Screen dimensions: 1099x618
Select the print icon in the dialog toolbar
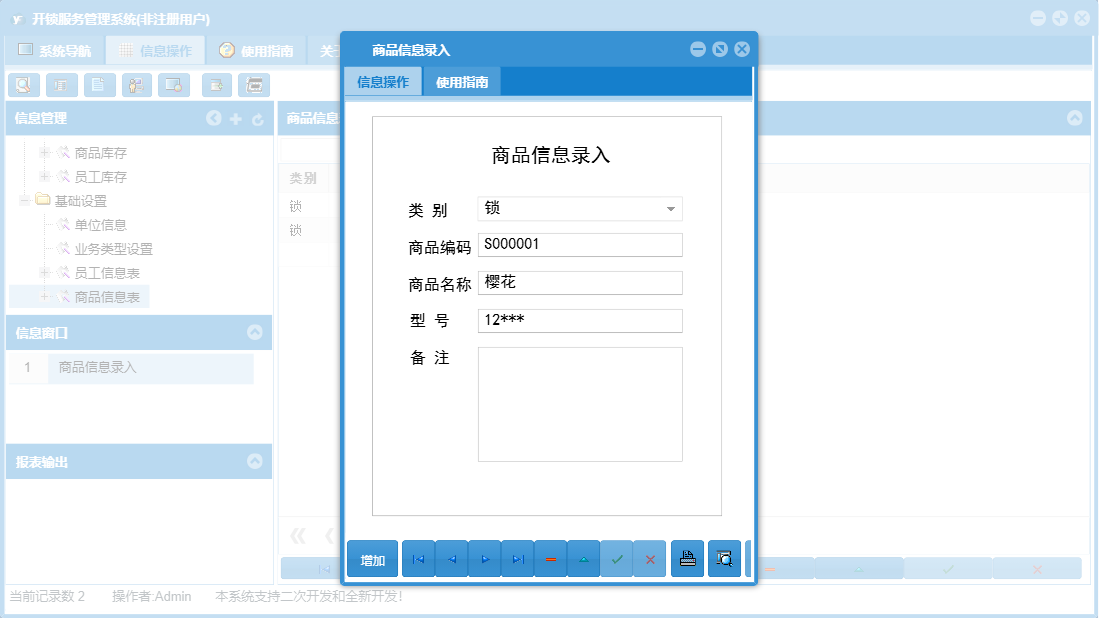[x=687, y=558]
